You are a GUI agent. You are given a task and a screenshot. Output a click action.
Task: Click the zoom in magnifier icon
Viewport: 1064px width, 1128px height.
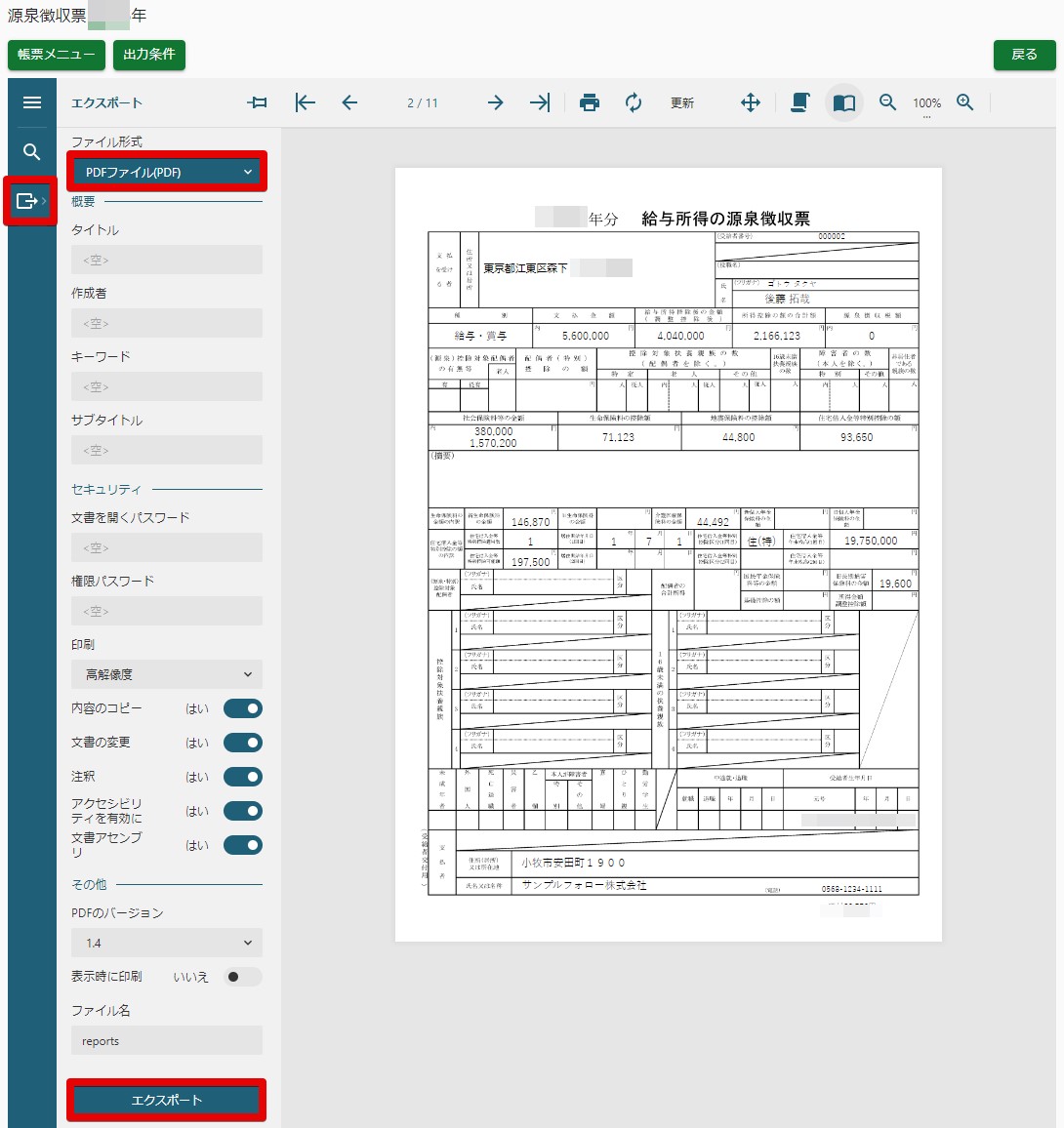click(964, 102)
